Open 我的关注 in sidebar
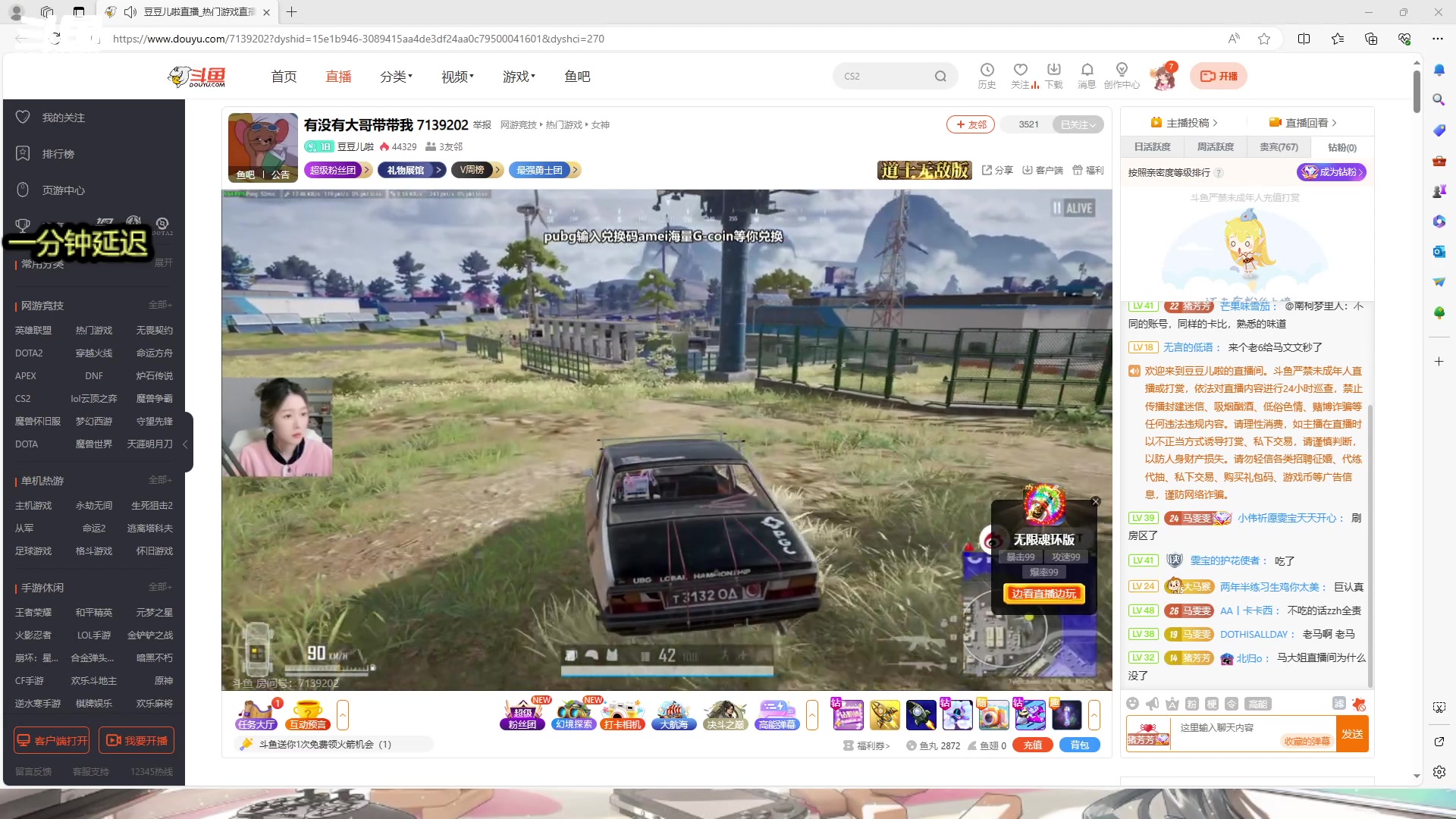 tap(64, 118)
